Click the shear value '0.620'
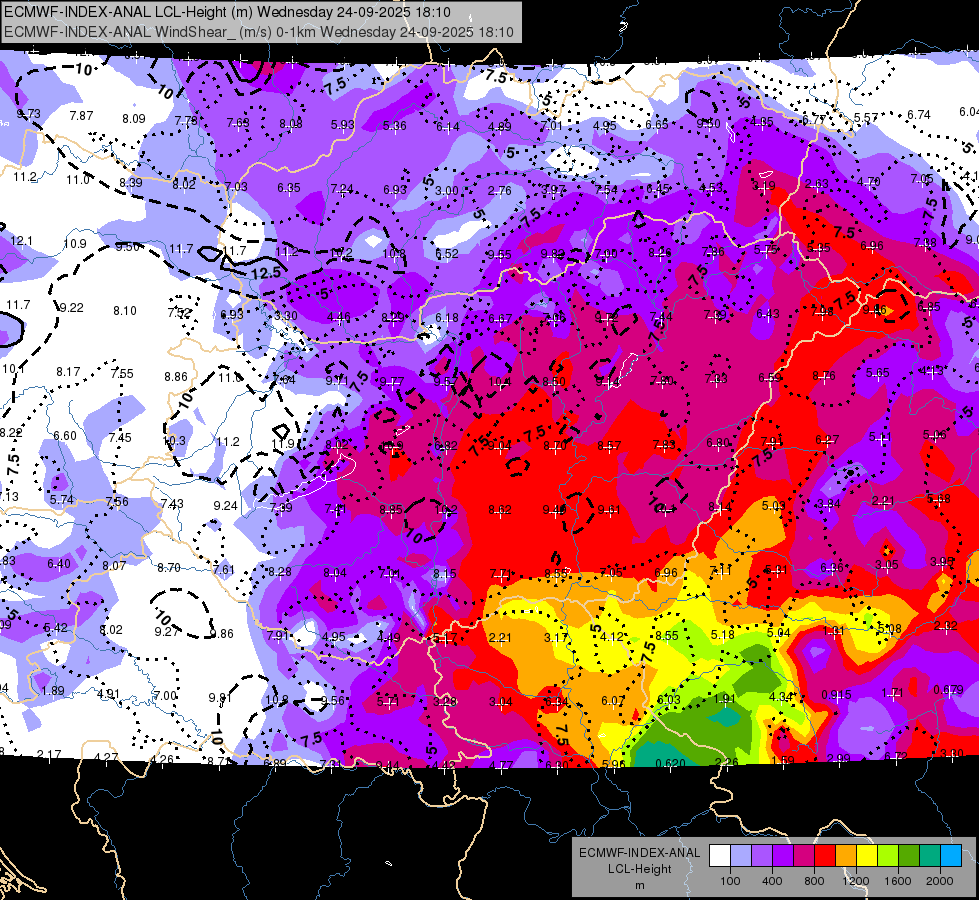Image resolution: width=979 pixels, height=900 pixels. tap(671, 763)
